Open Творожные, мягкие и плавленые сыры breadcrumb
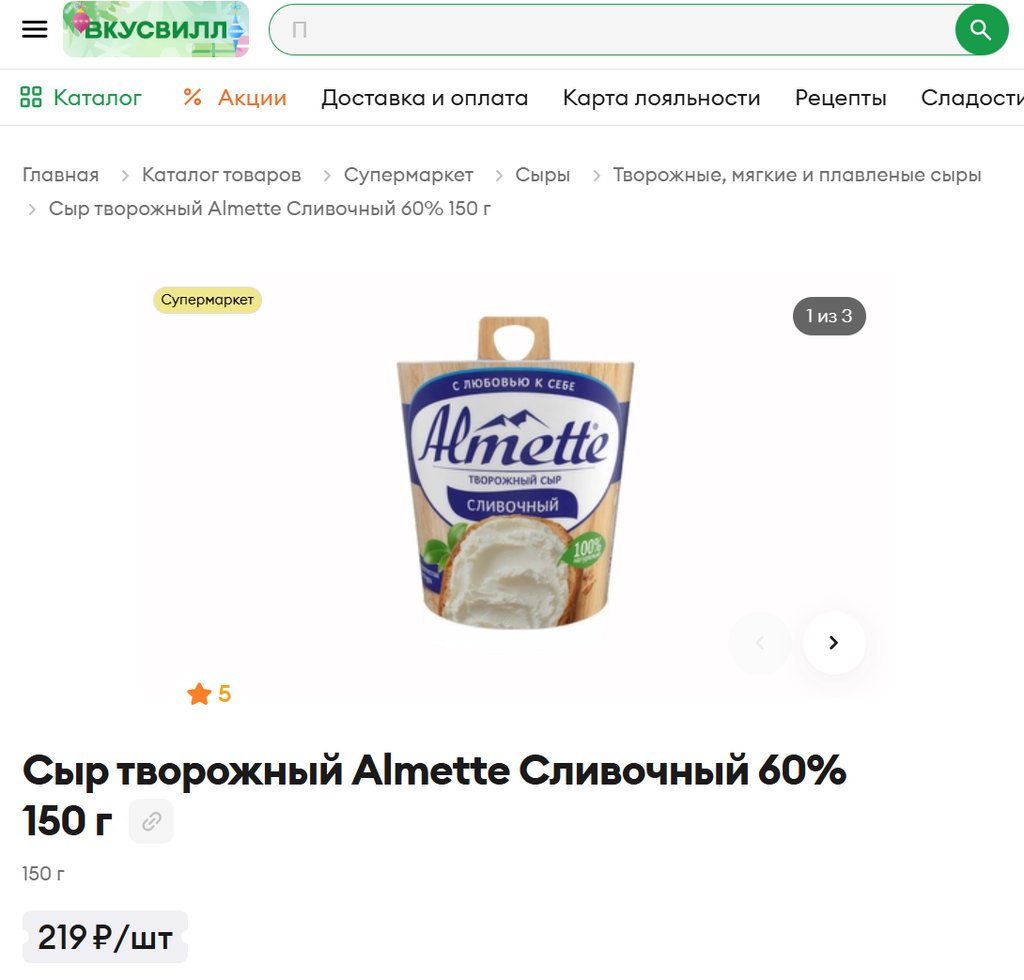Viewport: 1024px width, 980px height. pyautogui.click(x=797, y=175)
